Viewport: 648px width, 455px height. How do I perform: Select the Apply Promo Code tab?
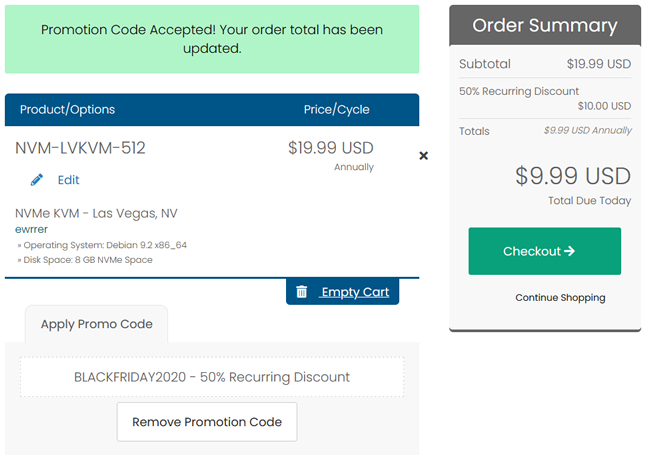(96, 324)
